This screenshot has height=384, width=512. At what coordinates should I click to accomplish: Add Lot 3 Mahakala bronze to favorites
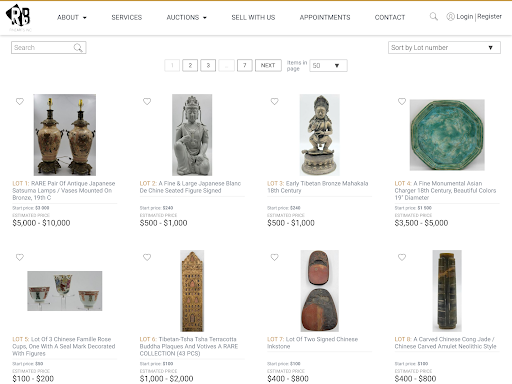pyautogui.click(x=274, y=101)
